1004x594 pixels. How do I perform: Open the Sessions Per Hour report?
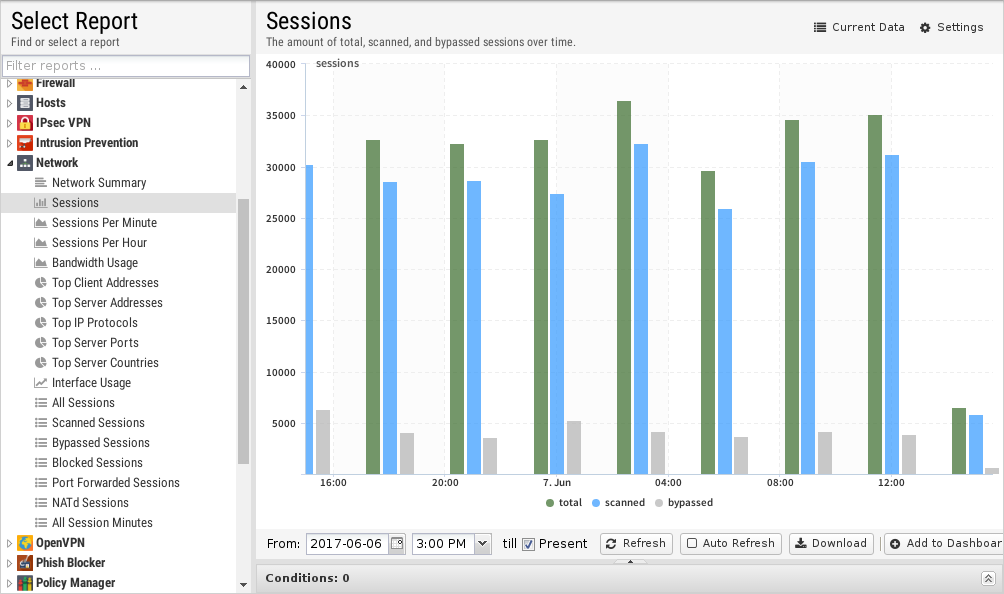99,243
